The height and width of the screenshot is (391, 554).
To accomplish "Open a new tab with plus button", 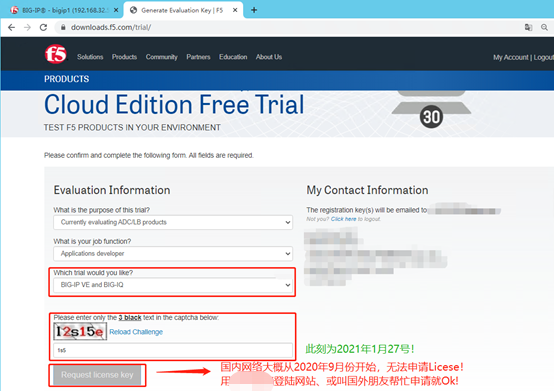I will pyautogui.click(x=254, y=10).
